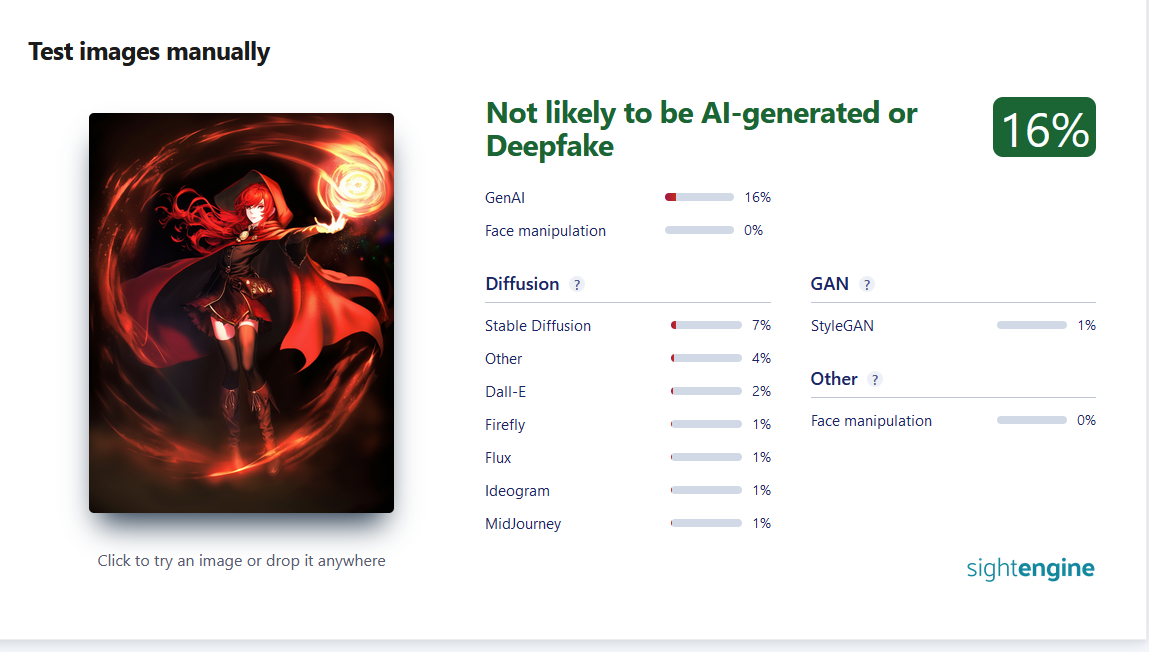Screen dimensions: 1149x652
Task: Click the Ideogram 1% bar
Action: click(x=706, y=490)
